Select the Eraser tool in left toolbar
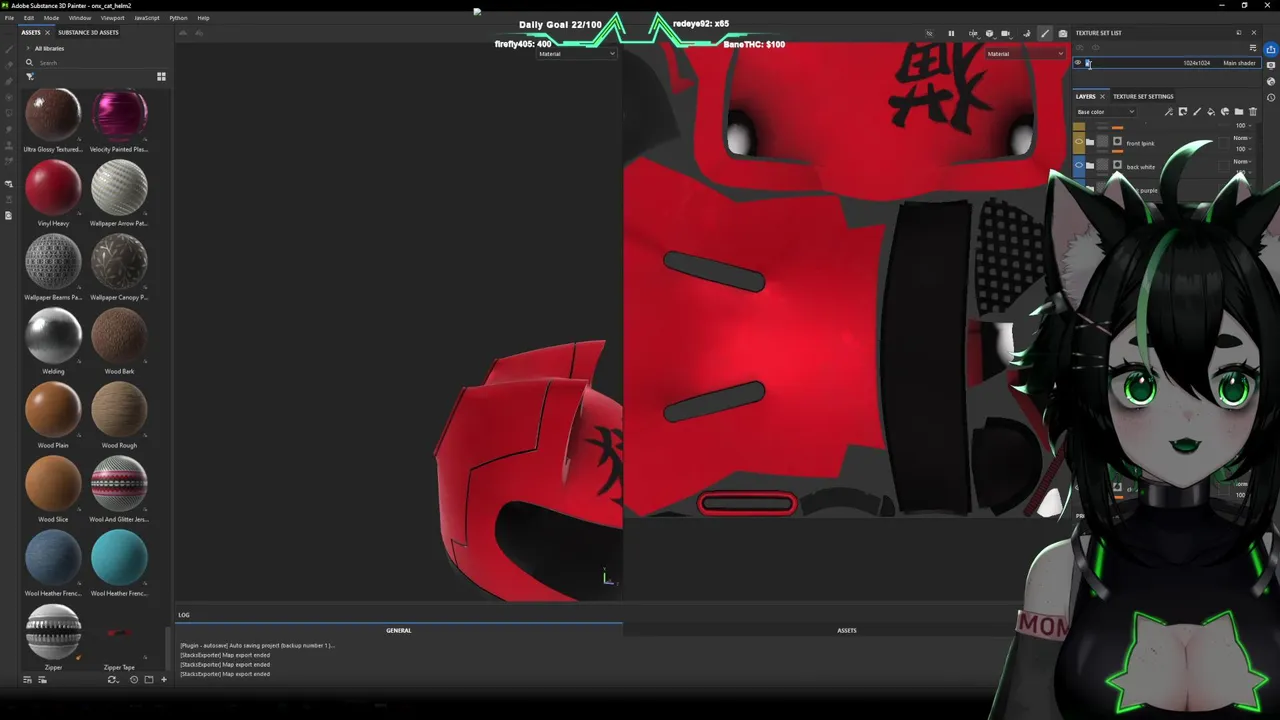Screen dimensions: 1280x720 [x=9, y=65]
